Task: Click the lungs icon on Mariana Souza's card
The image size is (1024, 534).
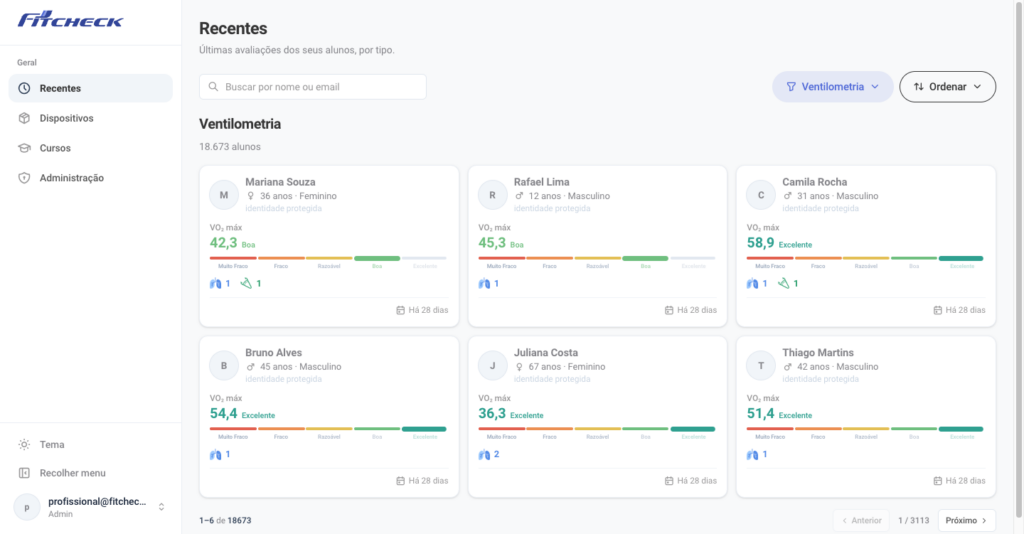Action: pyautogui.click(x=216, y=283)
